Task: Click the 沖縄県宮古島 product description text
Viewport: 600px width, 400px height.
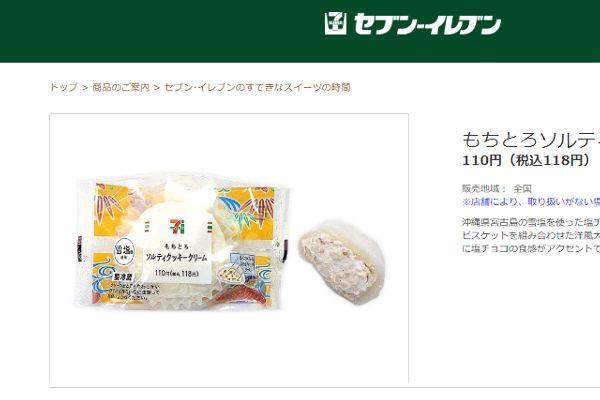Action: 531,235
